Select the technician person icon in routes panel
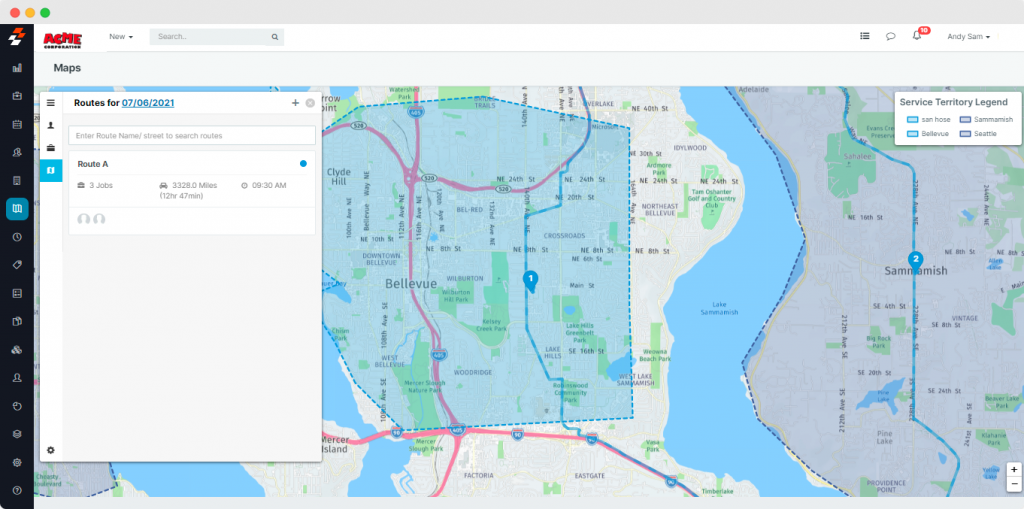The width and height of the screenshot is (1024, 509). [51, 125]
